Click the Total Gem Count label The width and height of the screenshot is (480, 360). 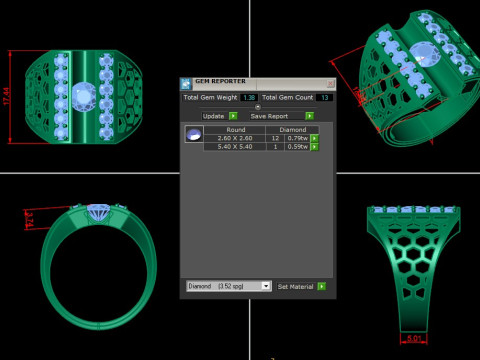287,97
